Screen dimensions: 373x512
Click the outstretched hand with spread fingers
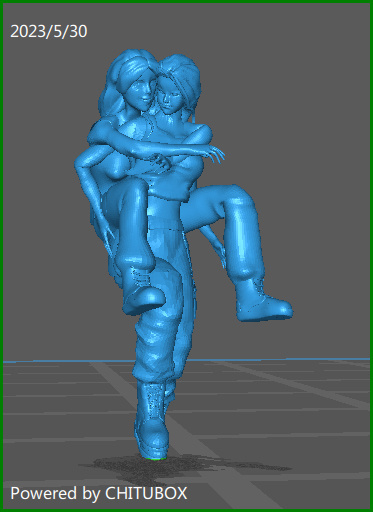[x=215, y=154]
